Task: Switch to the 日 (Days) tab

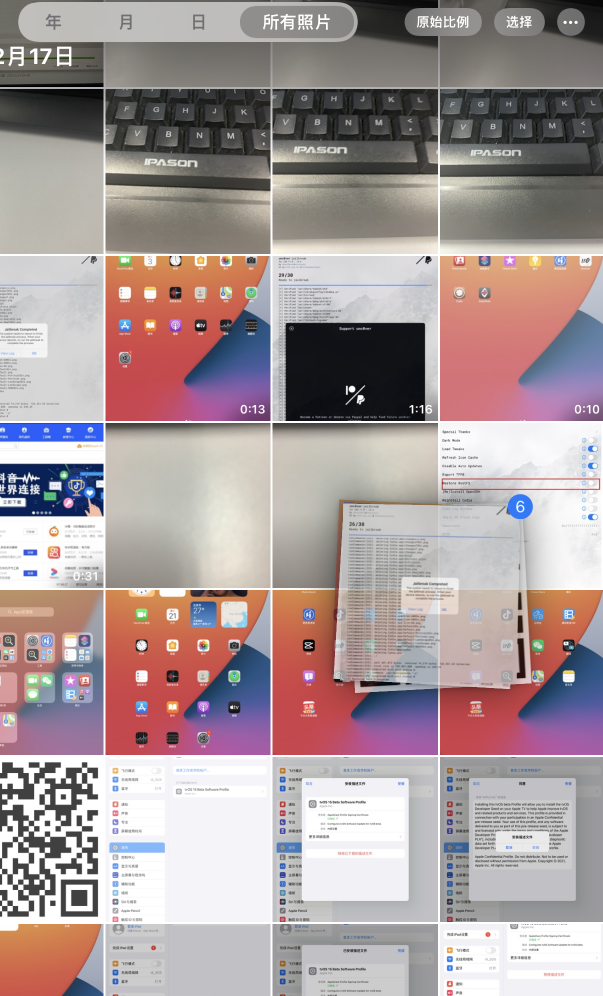Action: pyautogui.click(x=199, y=22)
